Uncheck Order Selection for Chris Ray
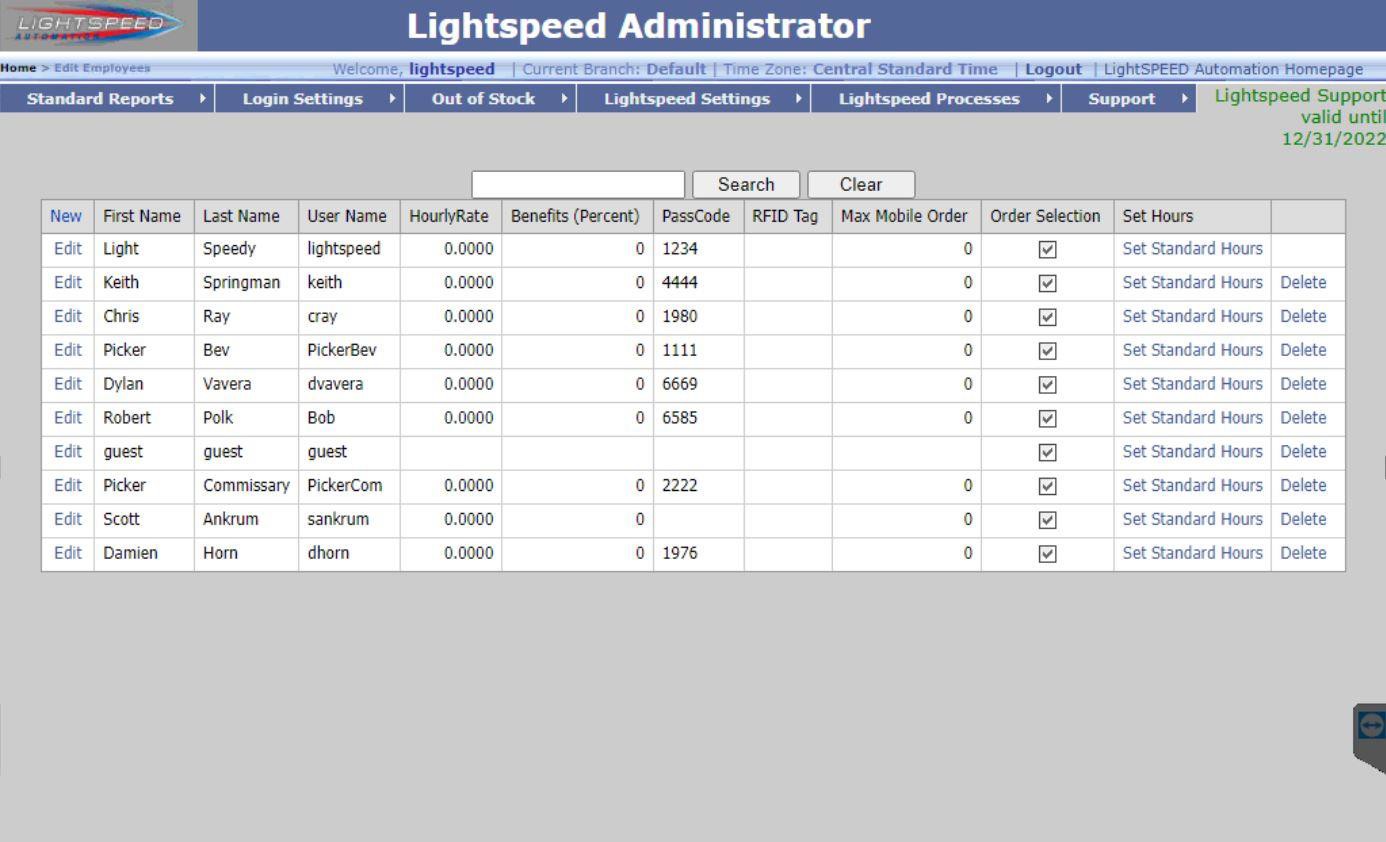The height and width of the screenshot is (842, 1386). (1047, 317)
